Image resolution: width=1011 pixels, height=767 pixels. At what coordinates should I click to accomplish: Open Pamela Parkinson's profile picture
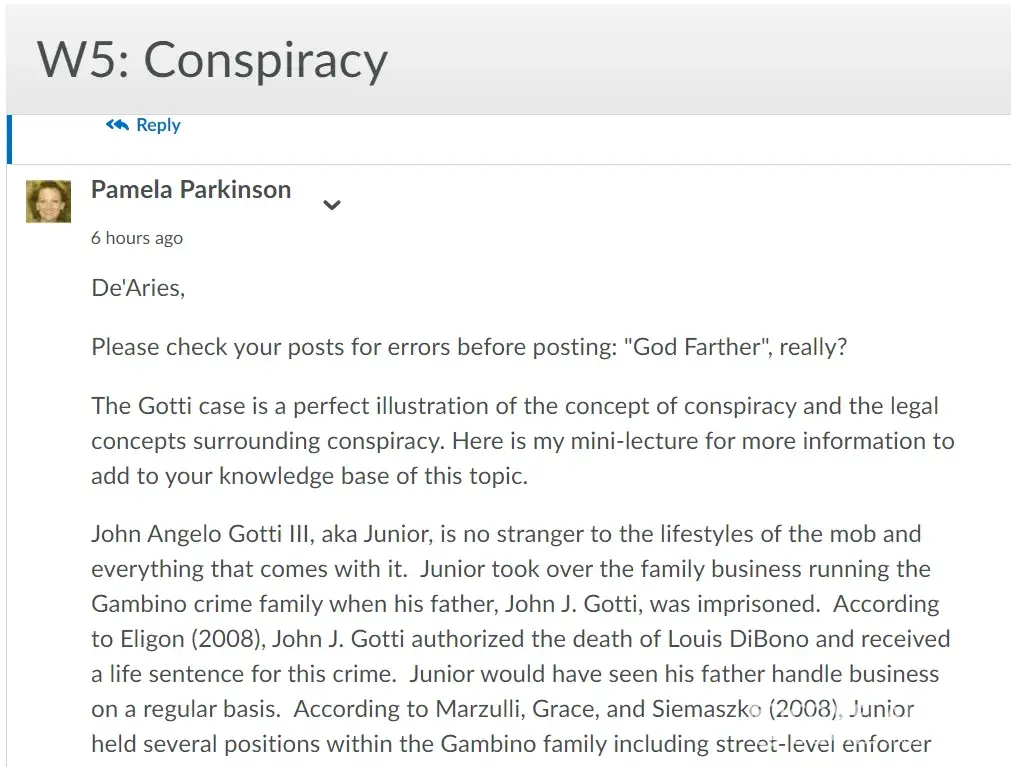(x=48, y=201)
